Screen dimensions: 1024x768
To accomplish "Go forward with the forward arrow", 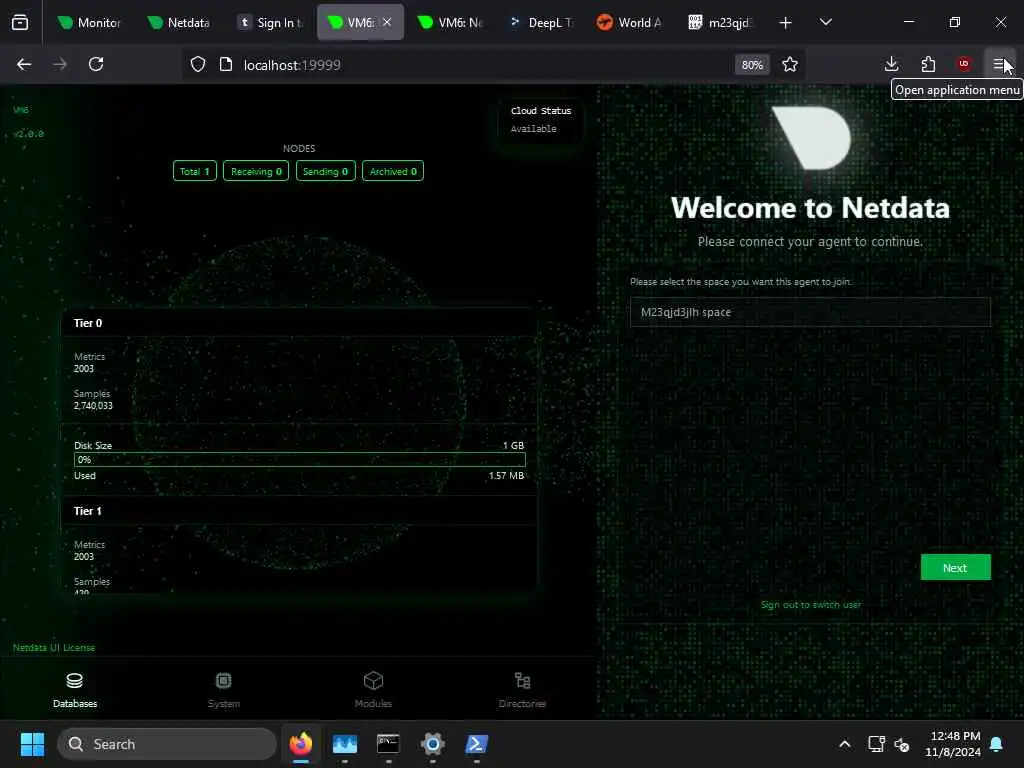I will [x=59, y=64].
